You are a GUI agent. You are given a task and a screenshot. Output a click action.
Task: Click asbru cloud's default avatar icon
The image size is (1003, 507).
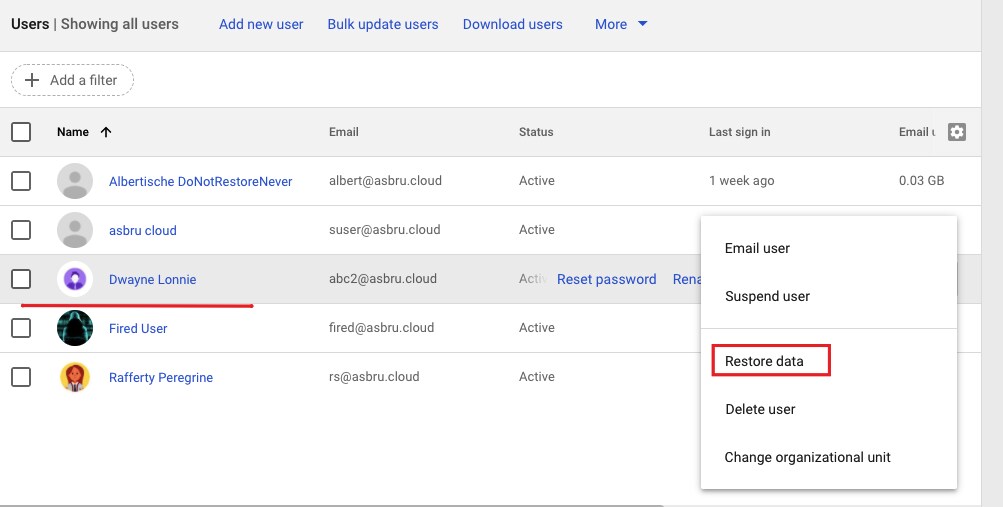coord(75,230)
